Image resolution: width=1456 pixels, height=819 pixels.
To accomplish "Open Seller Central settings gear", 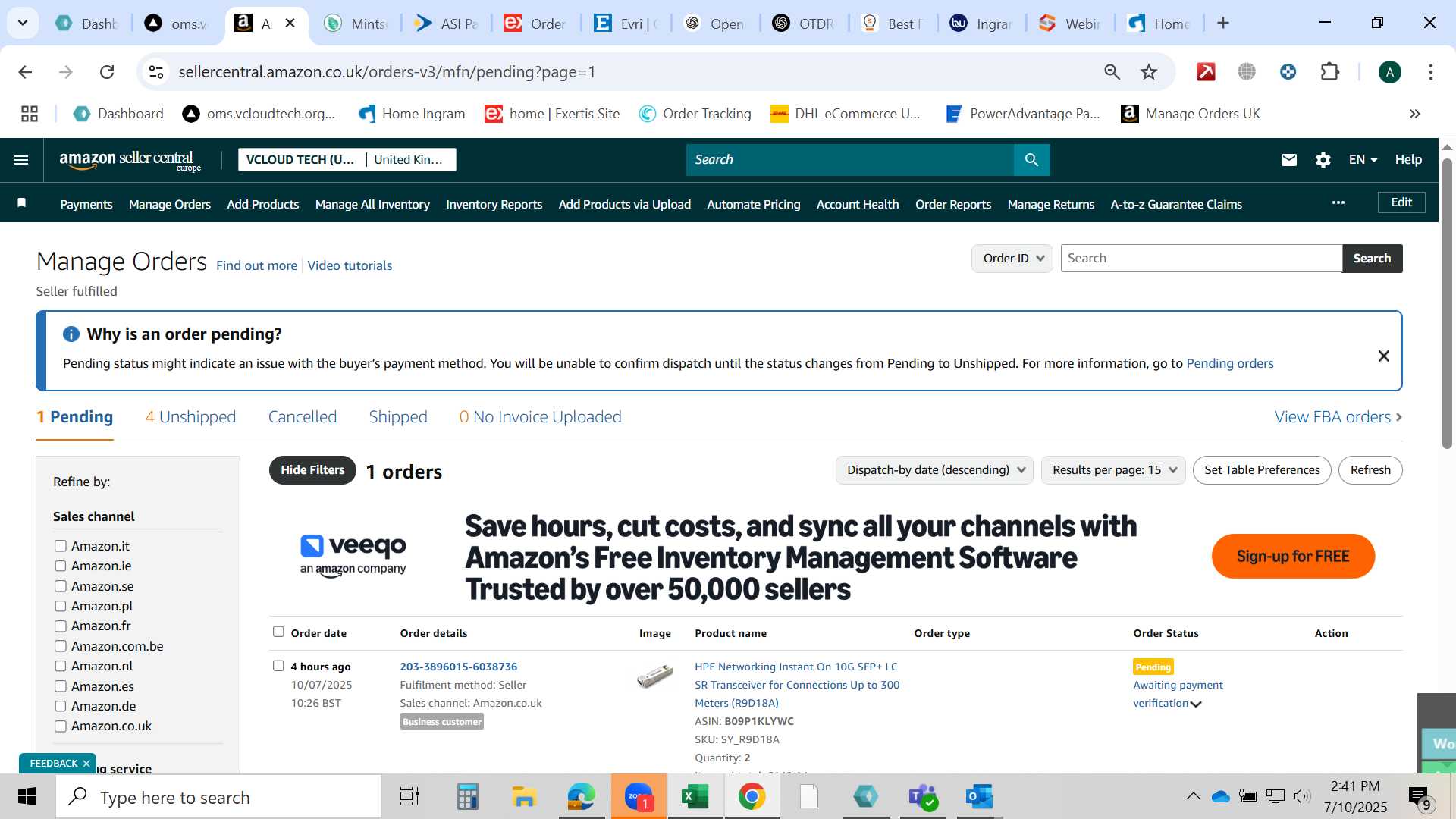I will (1323, 160).
